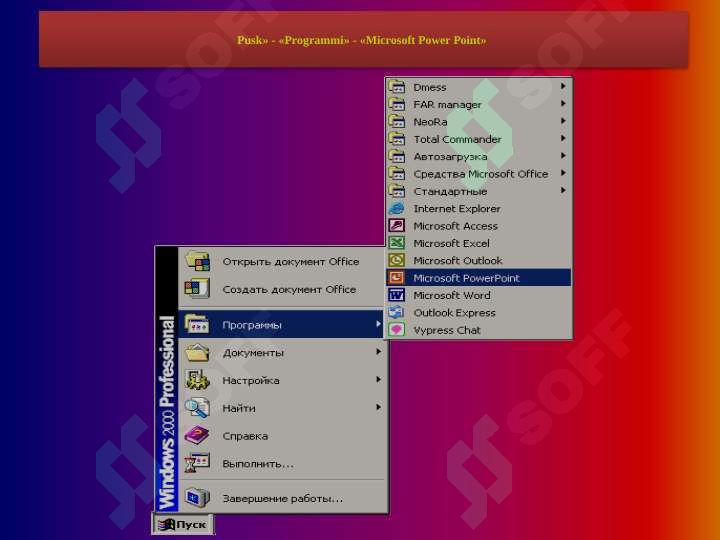Expand the FAR manager submenu arrow
The height and width of the screenshot is (540, 720).
pyautogui.click(x=563, y=103)
